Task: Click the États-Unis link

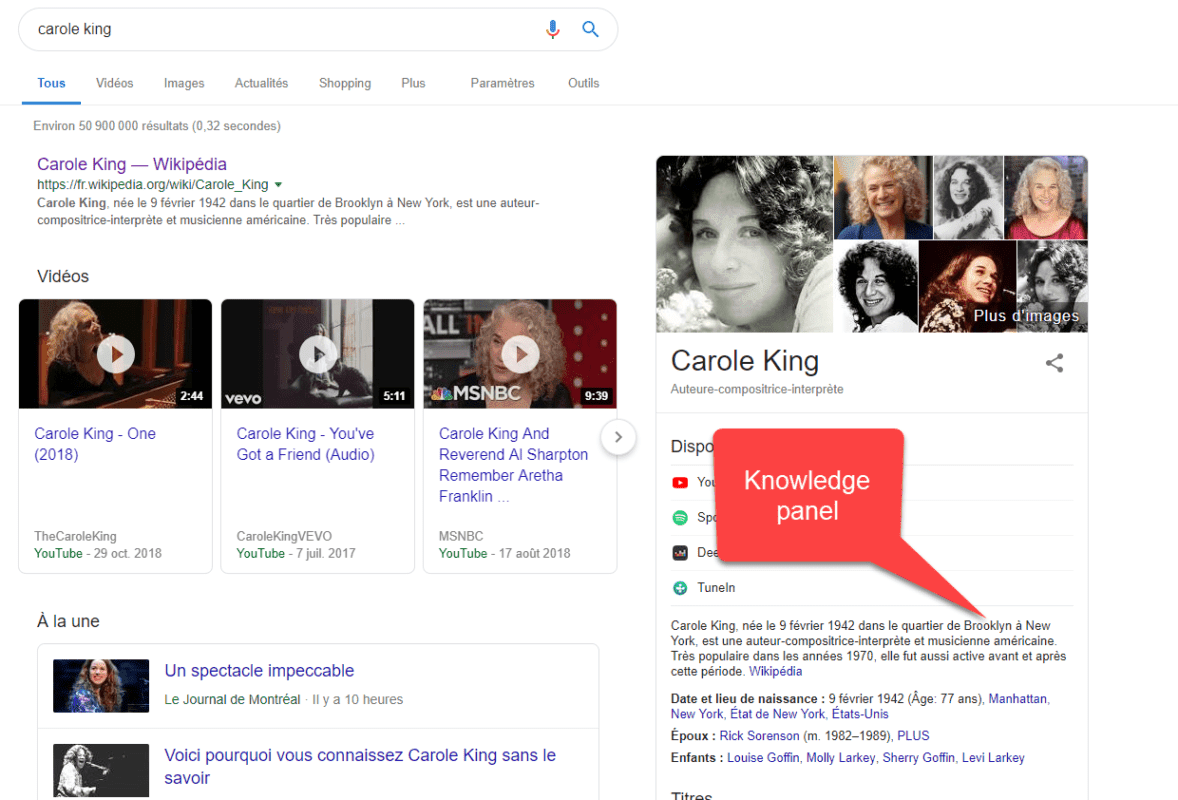Action: pos(860,714)
